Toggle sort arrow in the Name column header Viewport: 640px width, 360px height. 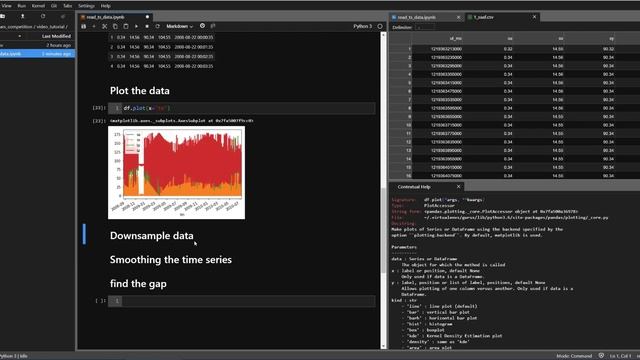tap(20, 36)
